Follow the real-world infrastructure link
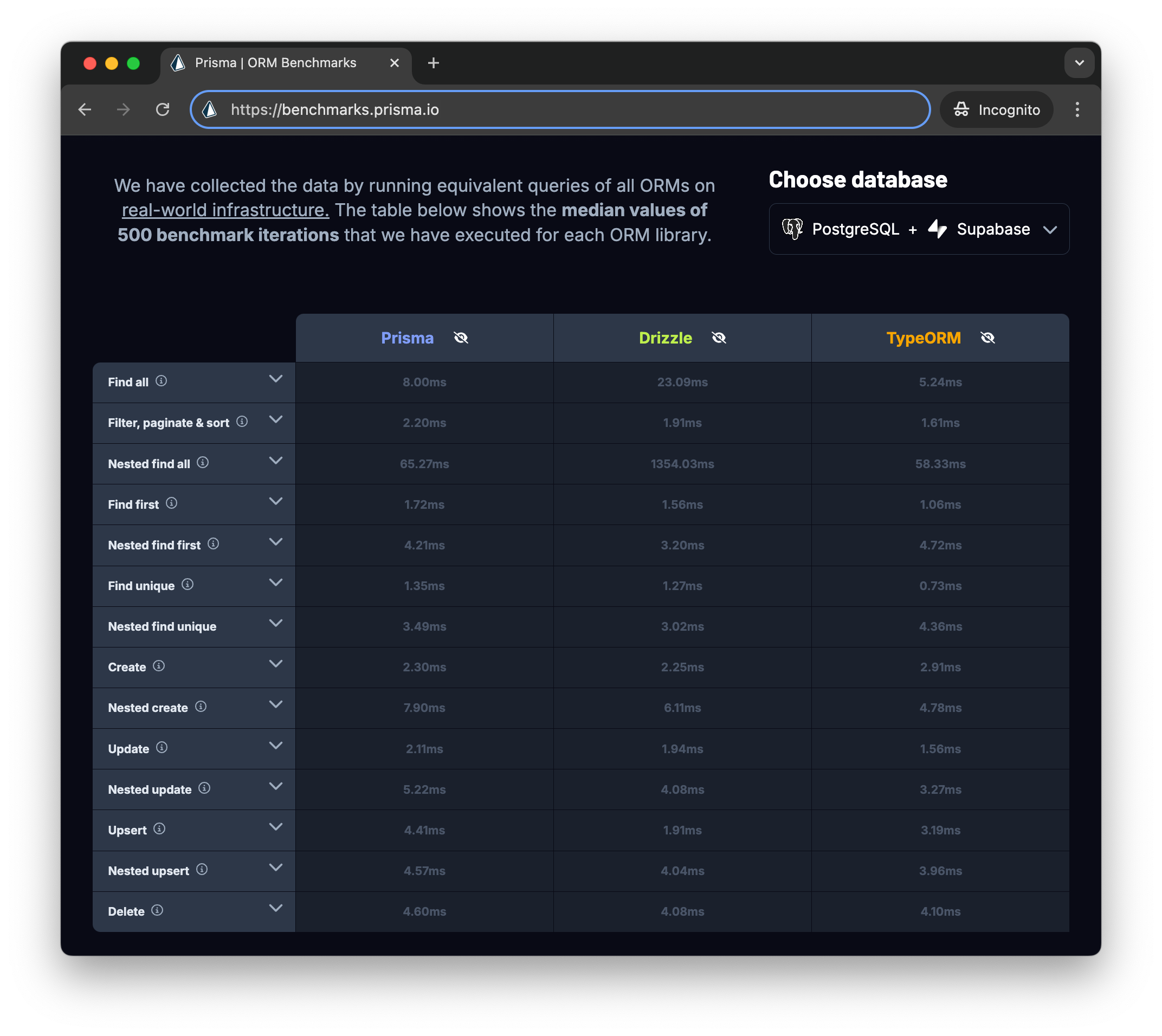This screenshot has width=1162, height=1036. [225, 210]
